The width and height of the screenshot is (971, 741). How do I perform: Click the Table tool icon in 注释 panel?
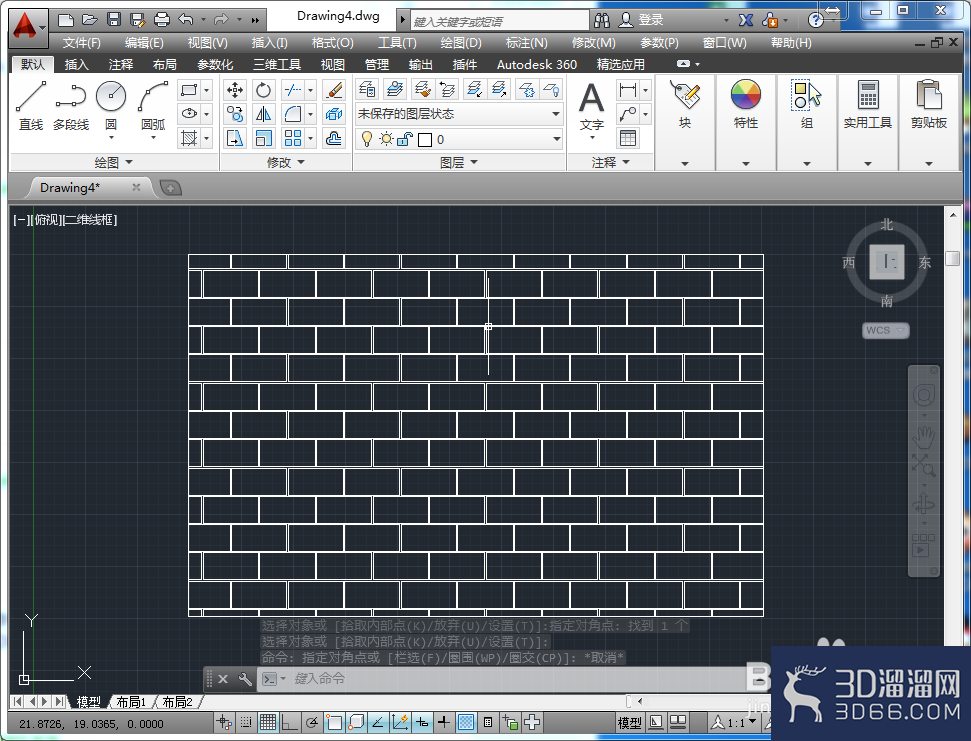(628, 137)
